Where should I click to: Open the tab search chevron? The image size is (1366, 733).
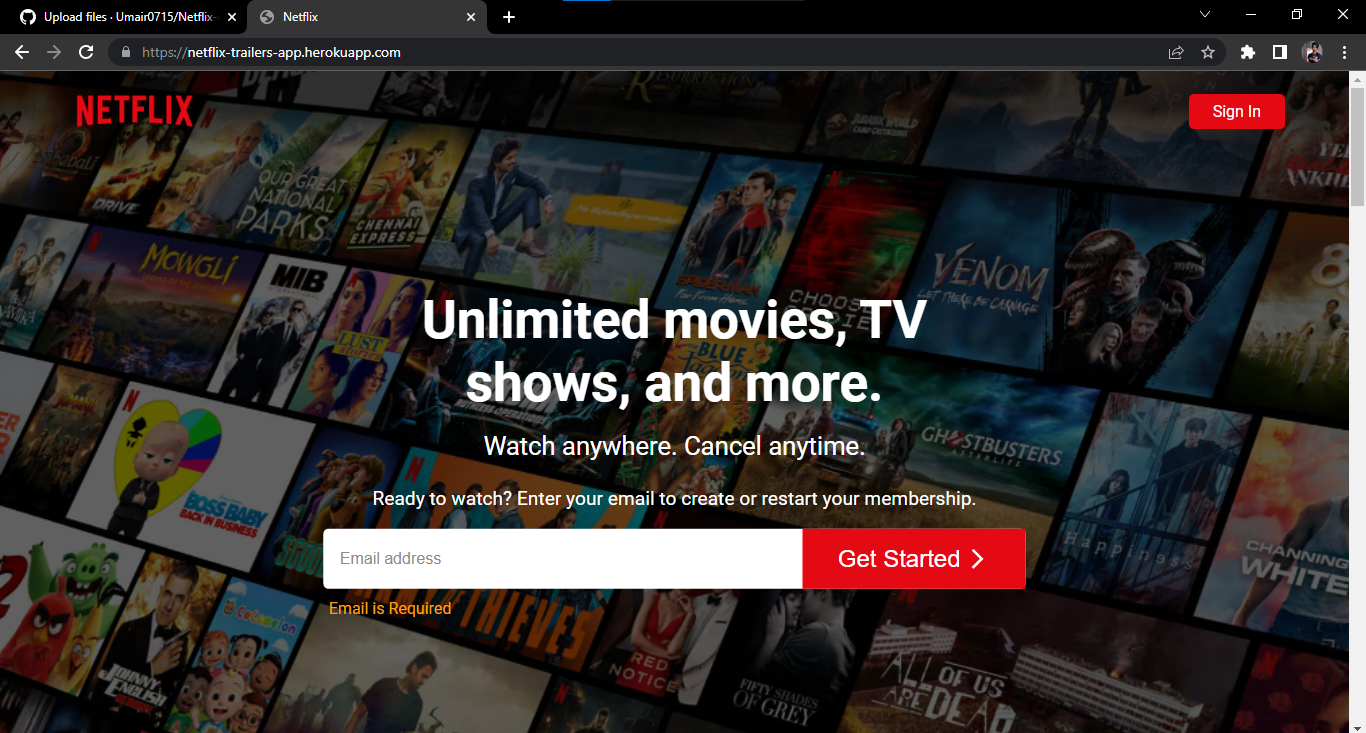click(x=1205, y=15)
